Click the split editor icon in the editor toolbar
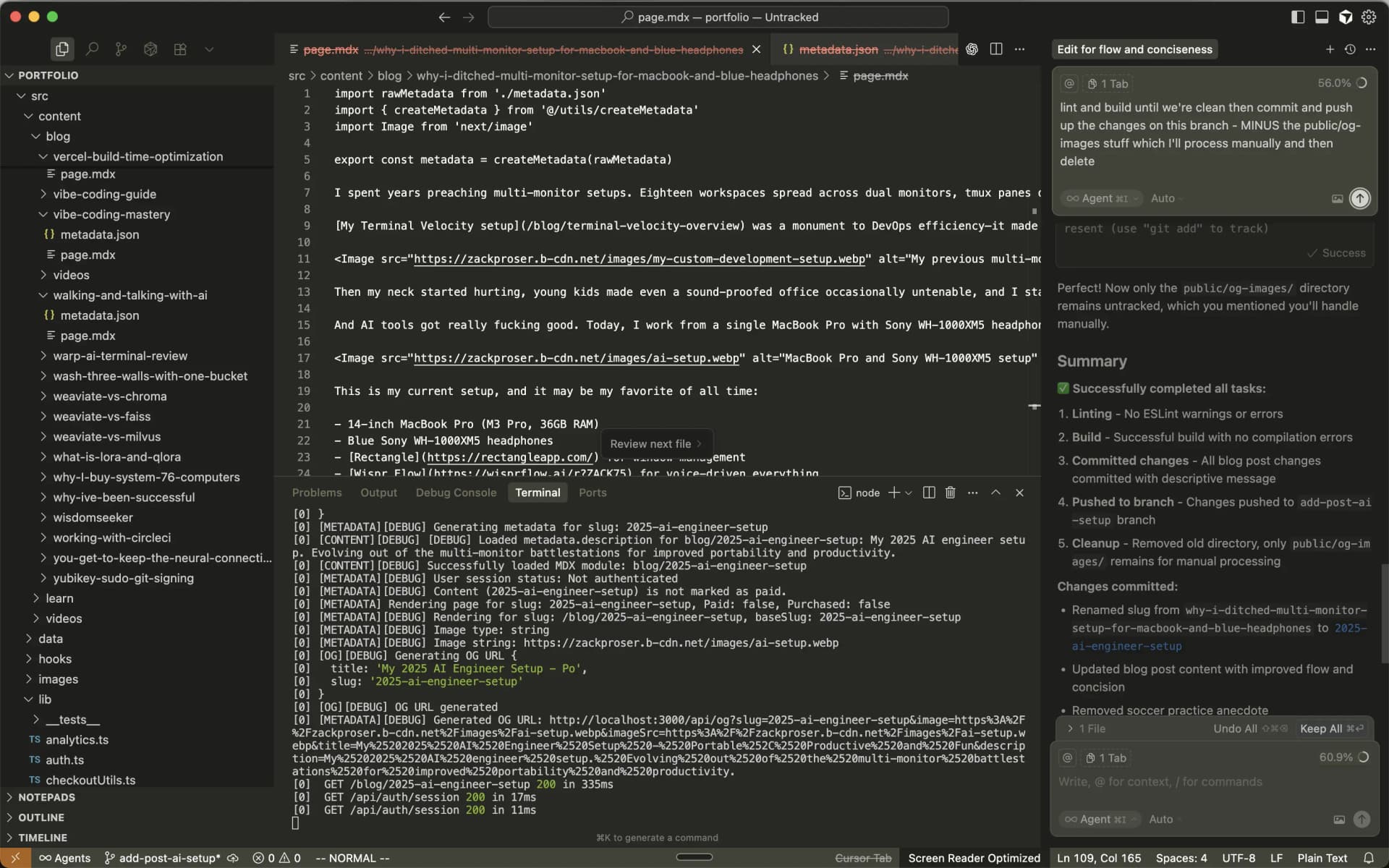 (x=996, y=49)
